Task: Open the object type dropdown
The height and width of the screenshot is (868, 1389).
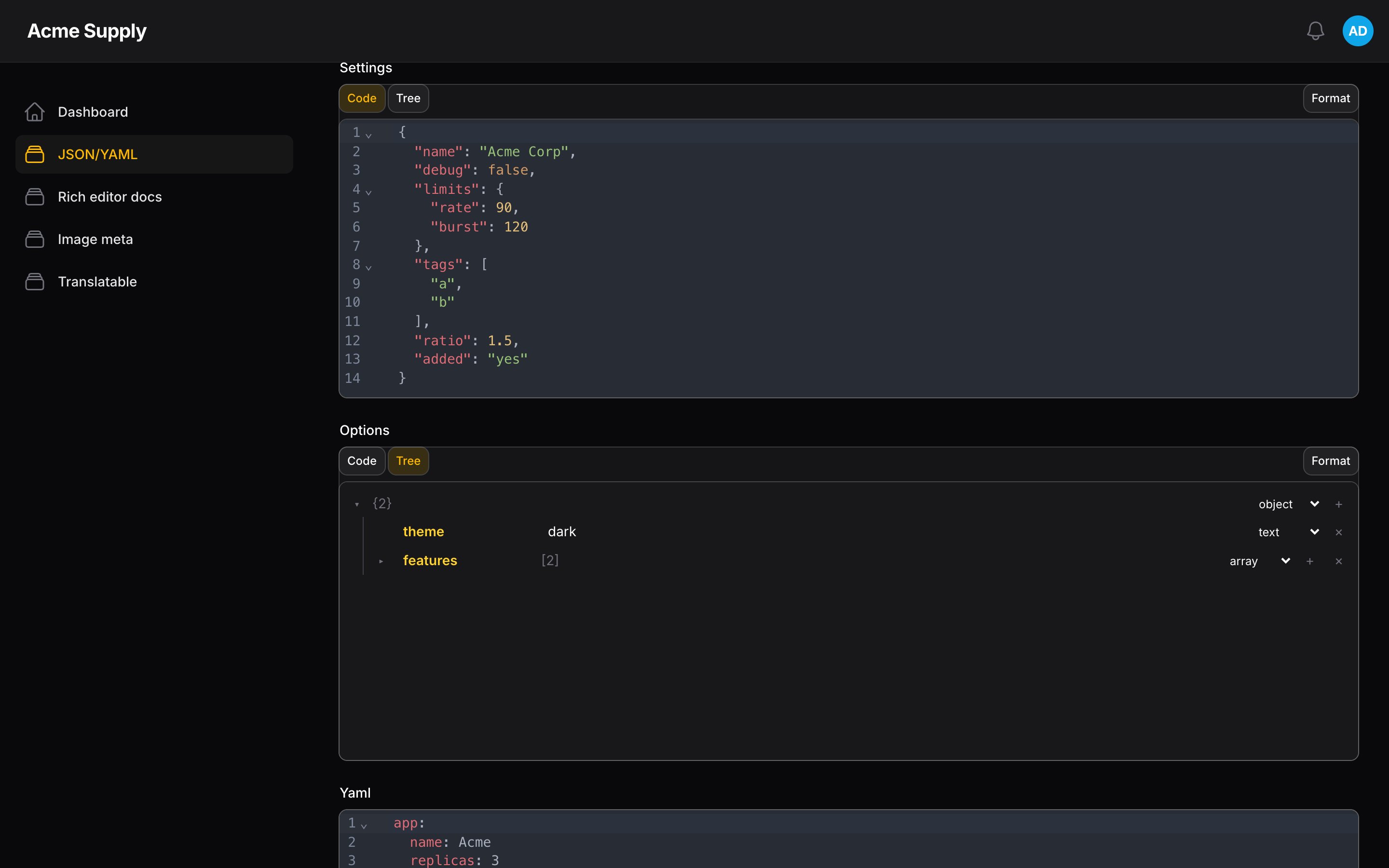Action: click(1289, 504)
